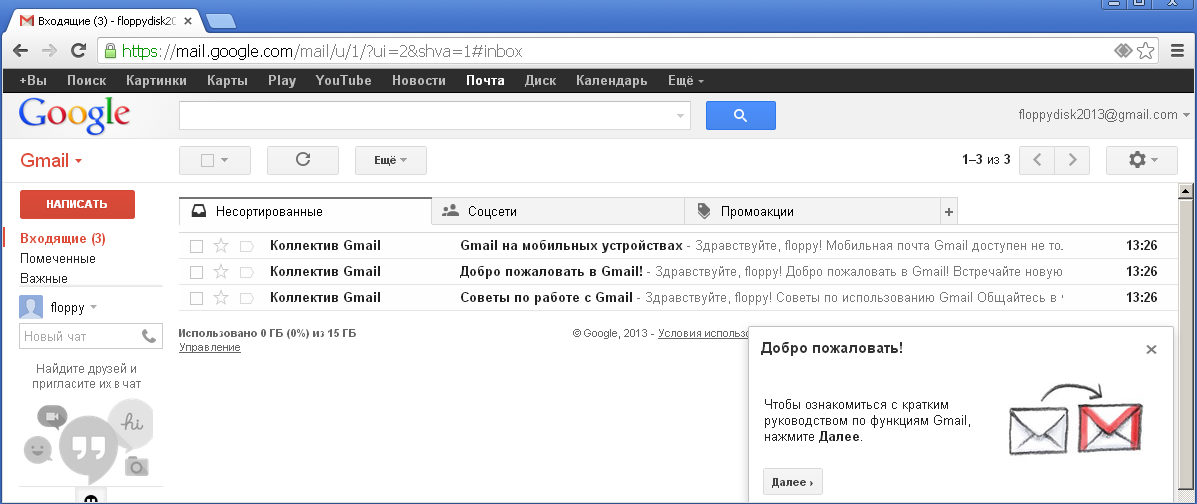Open Карты in the Google bar

tap(227, 80)
